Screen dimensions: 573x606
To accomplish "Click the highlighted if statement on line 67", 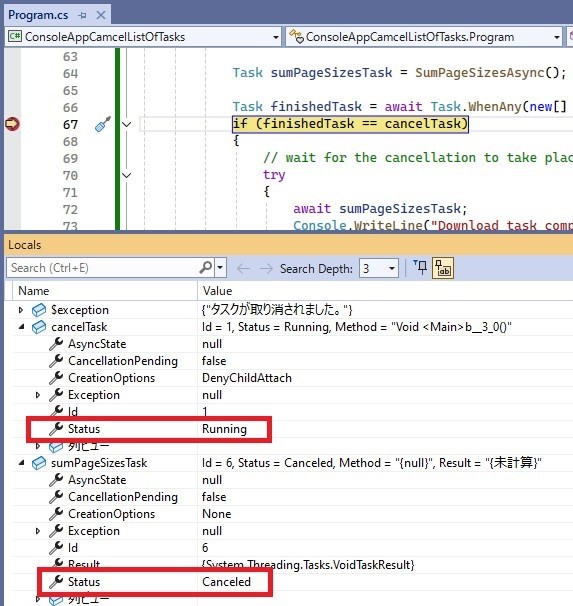I will click(x=350, y=124).
